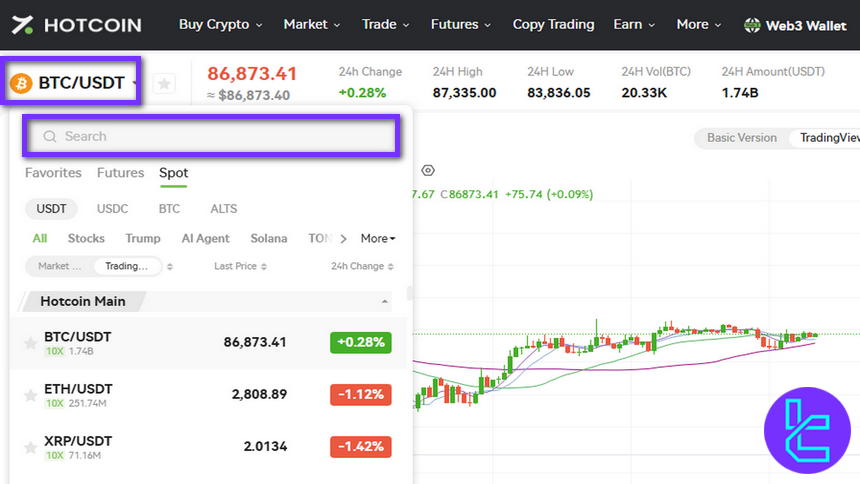Screen dimensions: 860x484
Task: Click the 24H High value 87,335.00
Action: tap(464, 93)
